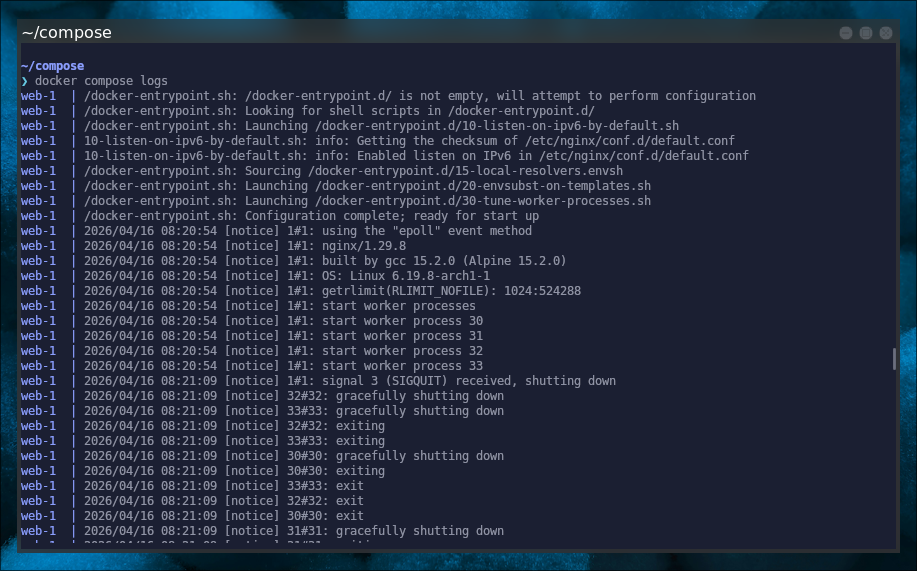
Task: Minimize the terminal window
Action: pyautogui.click(x=846, y=33)
